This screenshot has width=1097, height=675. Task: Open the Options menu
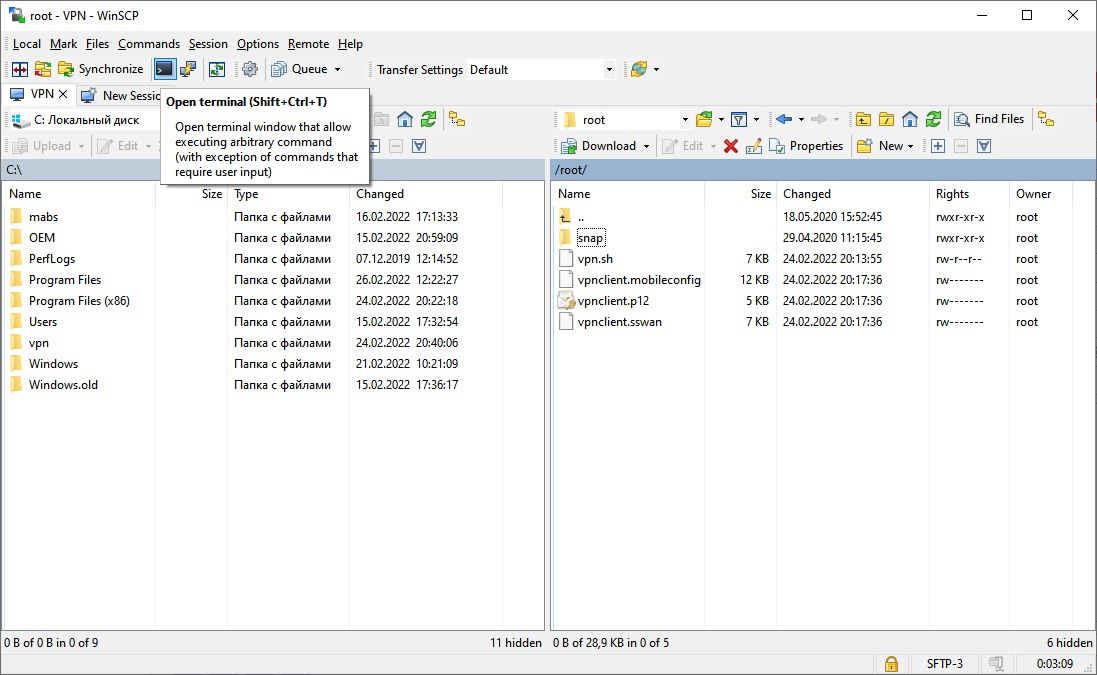[x=257, y=44]
